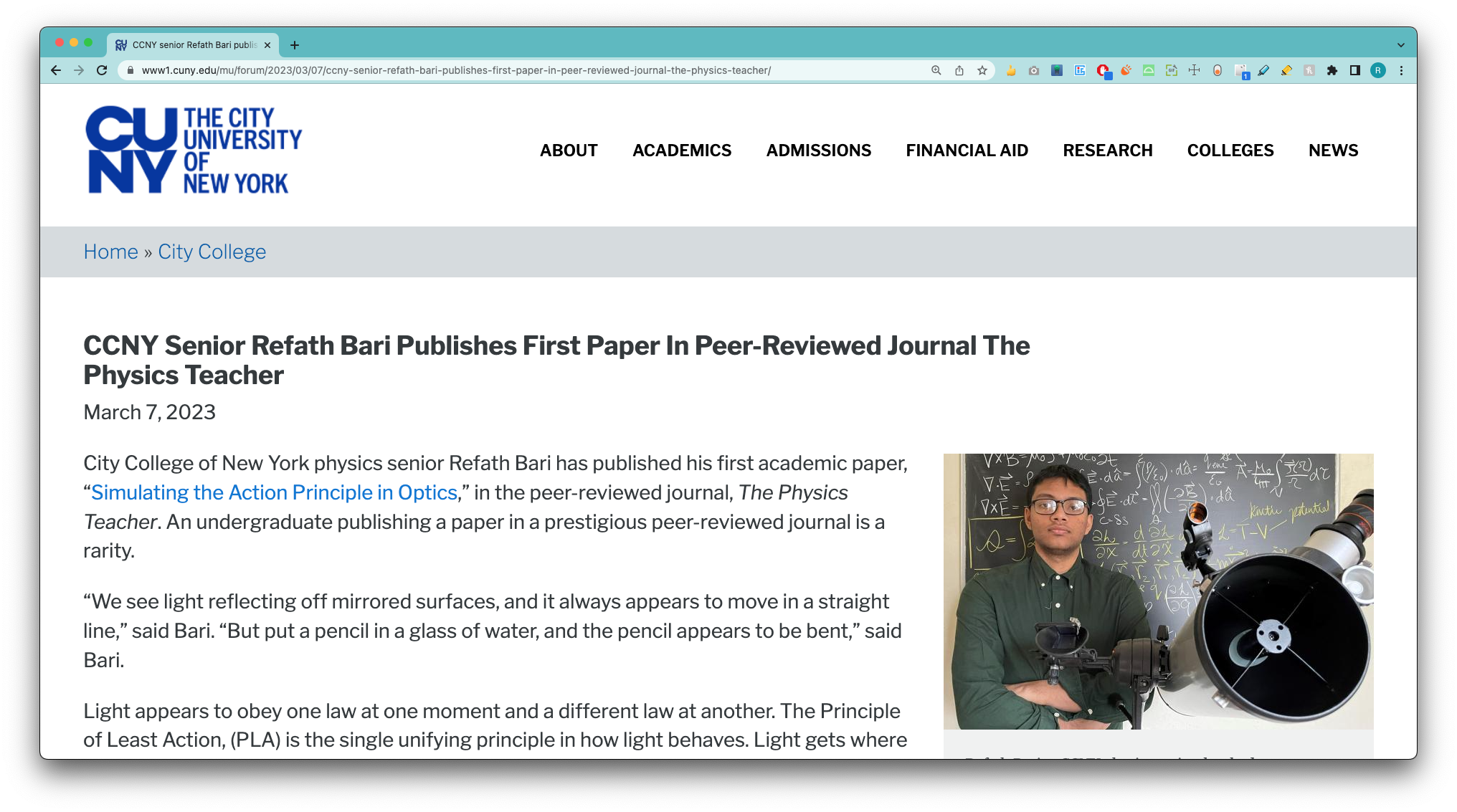Open the Chrome three-dot menu
Screen dimensions: 1457x812
(x=1401, y=70)
